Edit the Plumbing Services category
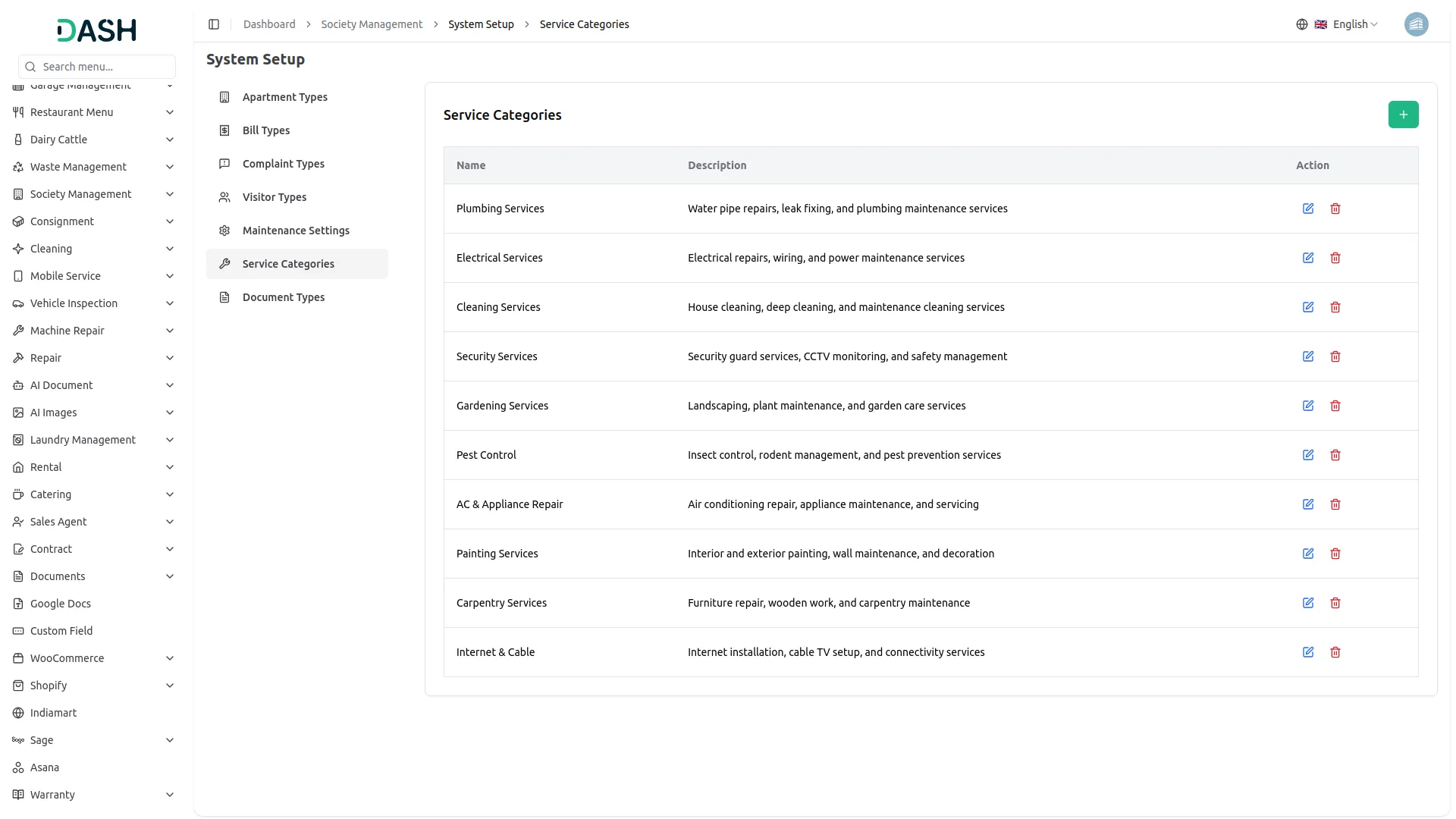 (1308, 209)
